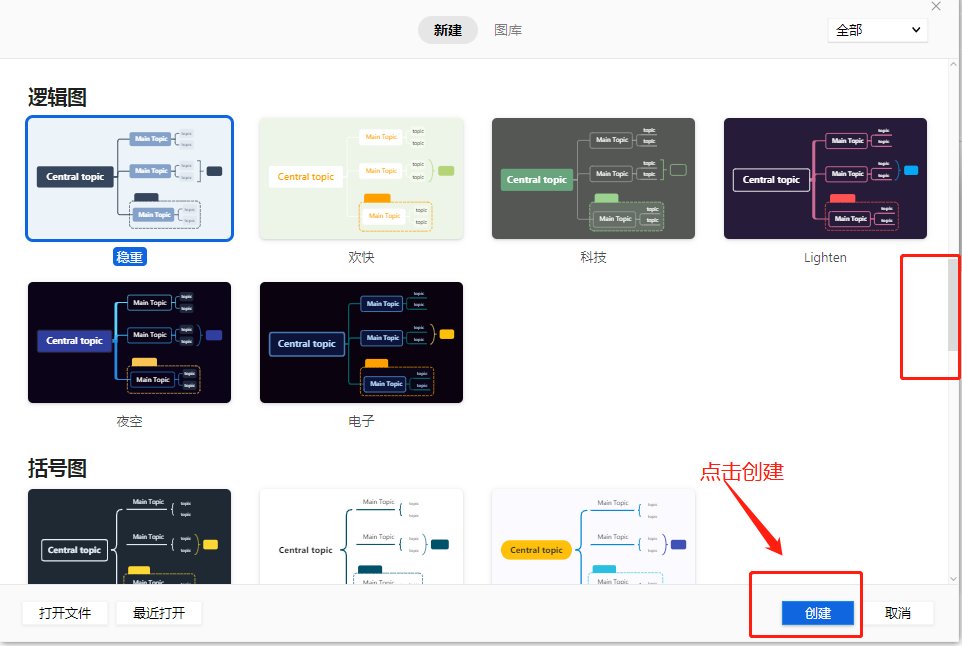Choose 括号图 template with yellow central topic
The width and height of the screenshot is (962, 646).
[x=593, y=537]
